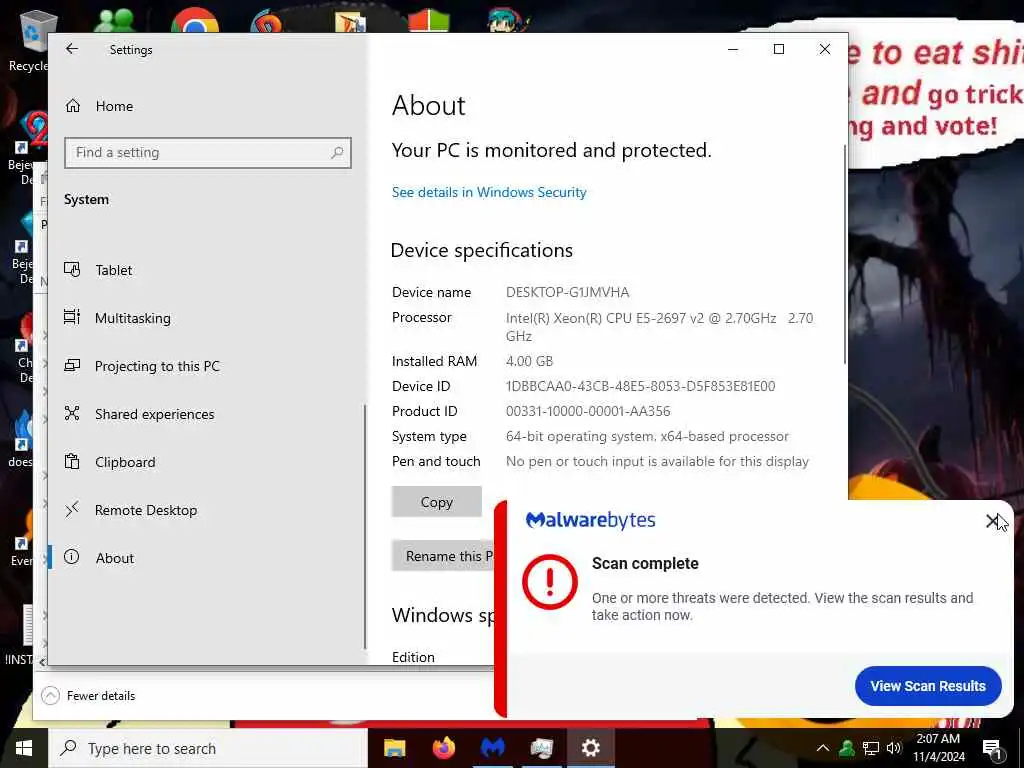Click the Shared experiences icon
The image size is (1024, 768).
[72, 413]
